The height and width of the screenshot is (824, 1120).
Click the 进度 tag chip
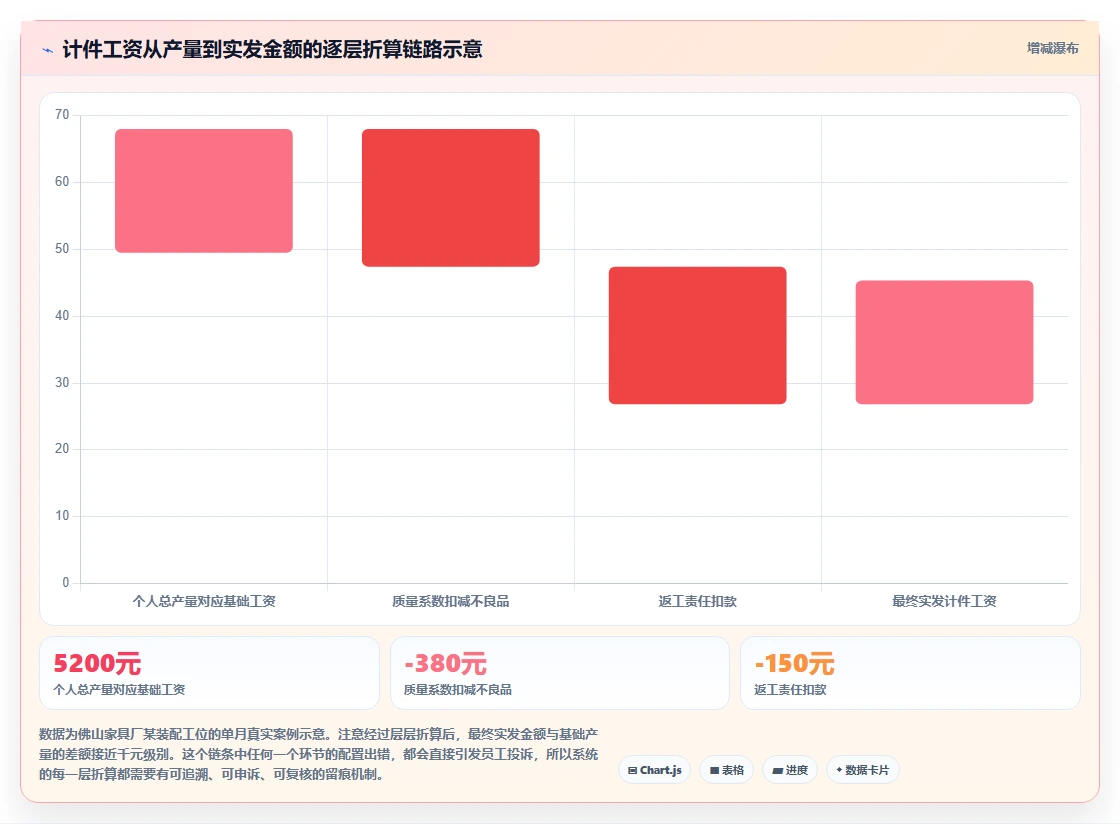click(x=790, y=770)
